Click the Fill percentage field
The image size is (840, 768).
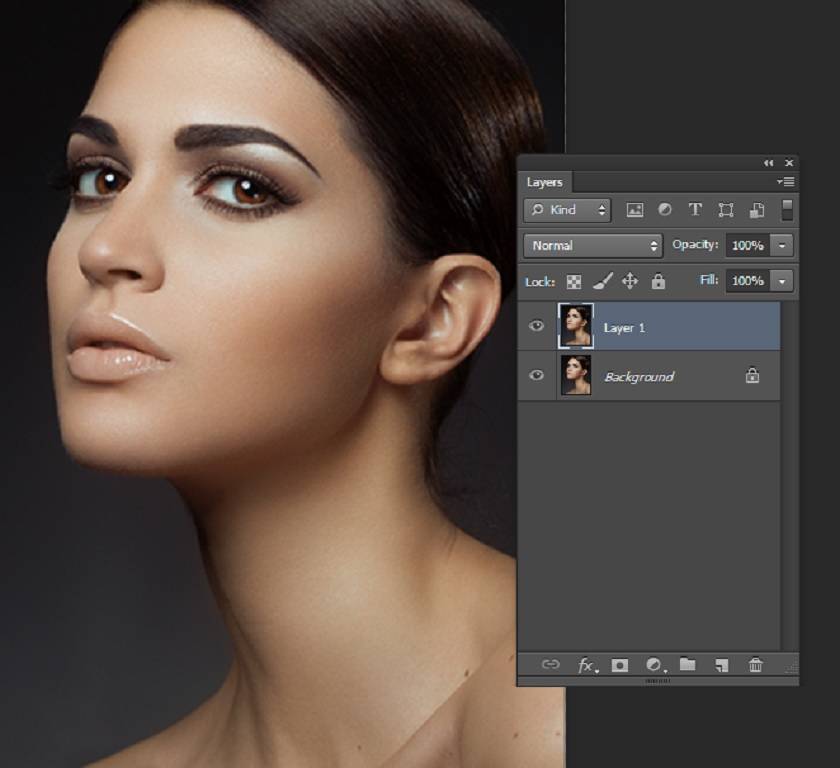tap(746, 281)
